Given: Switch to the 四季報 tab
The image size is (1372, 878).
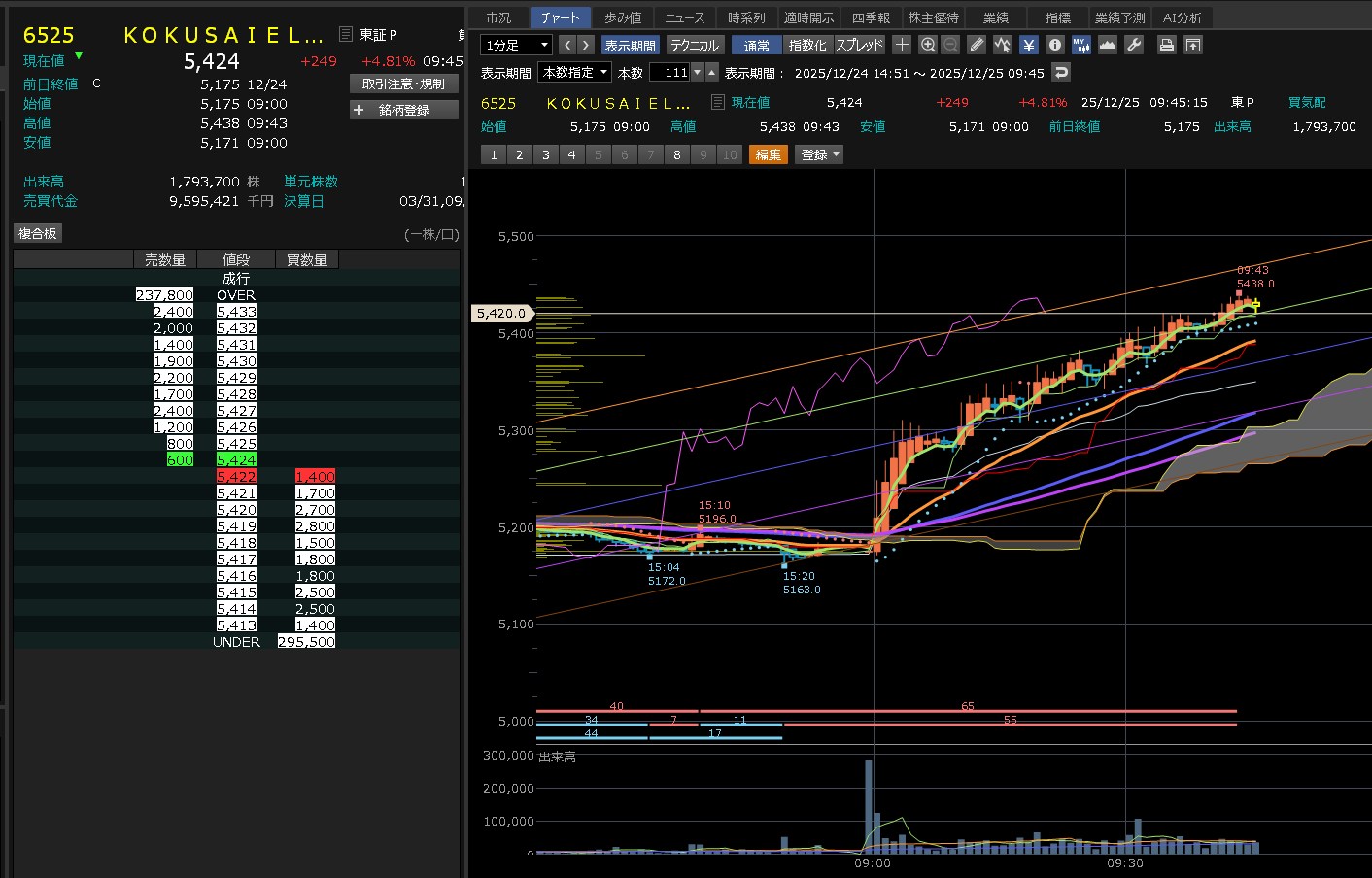Looking at the screenshot, I should tap(871, 17).
